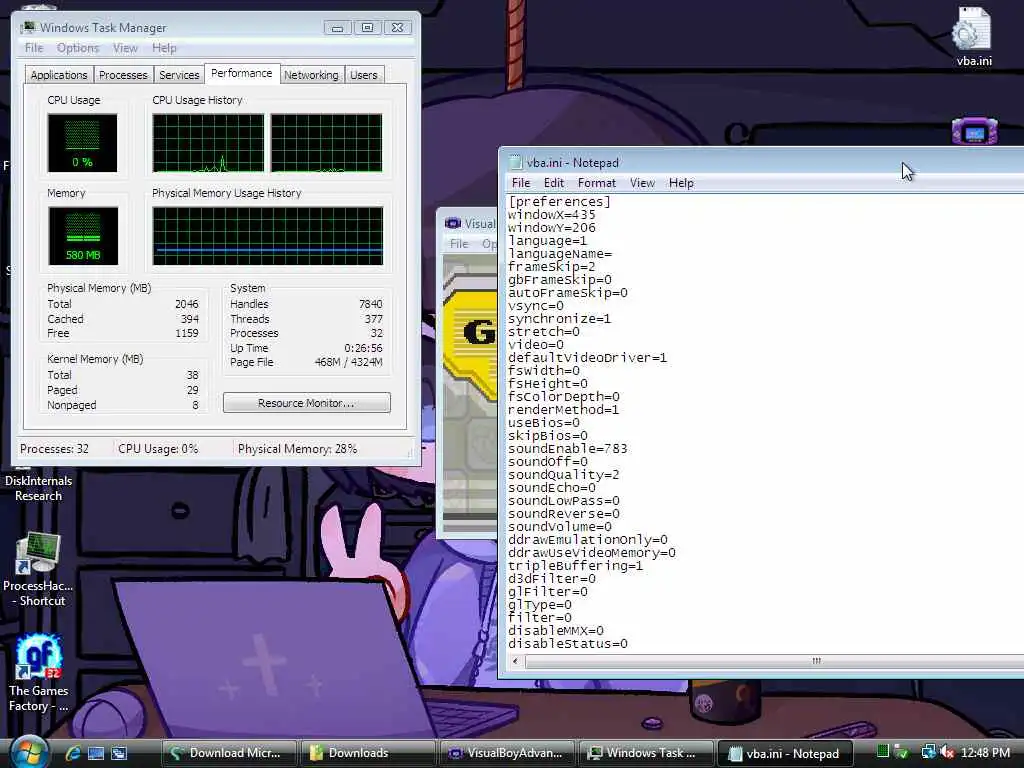This screenshot has height=768, width=1024.
Task: Click the Memory 580 MB gauge
Action: pos(83,236)
